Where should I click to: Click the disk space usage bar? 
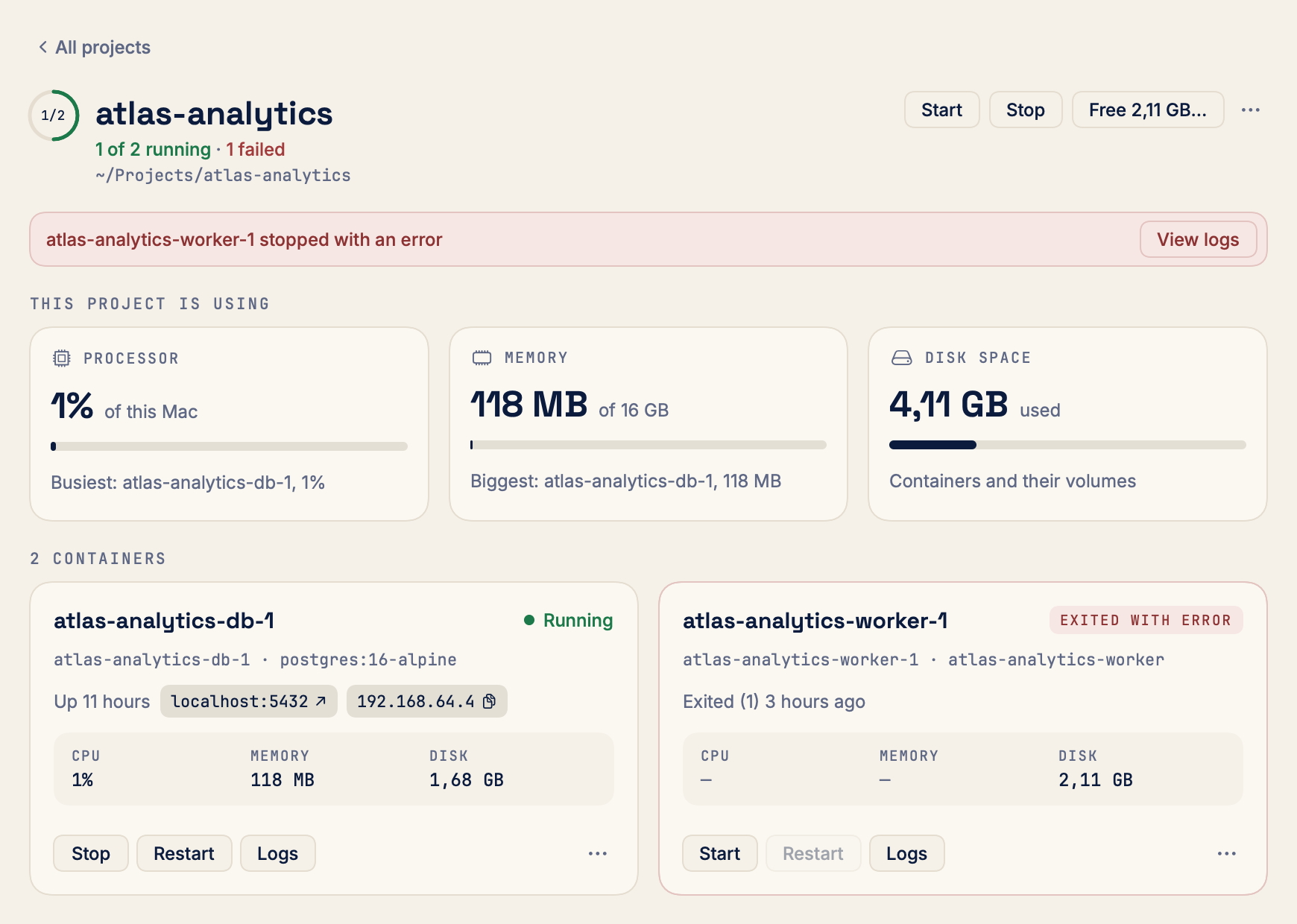click(1067, 445)
